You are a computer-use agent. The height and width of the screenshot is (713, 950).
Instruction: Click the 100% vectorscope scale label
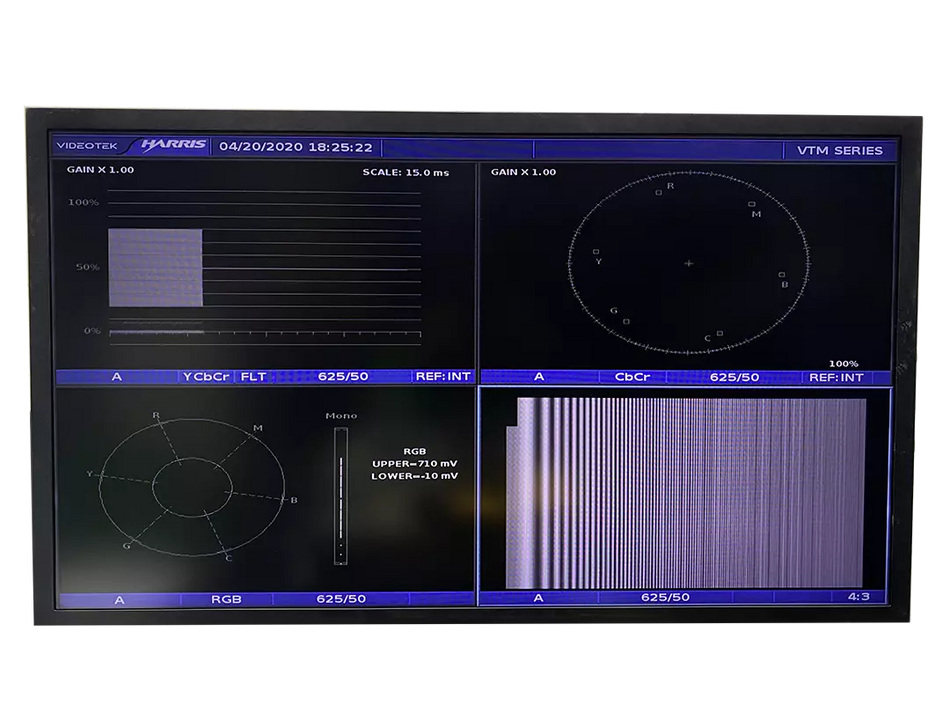click(843, 363)
